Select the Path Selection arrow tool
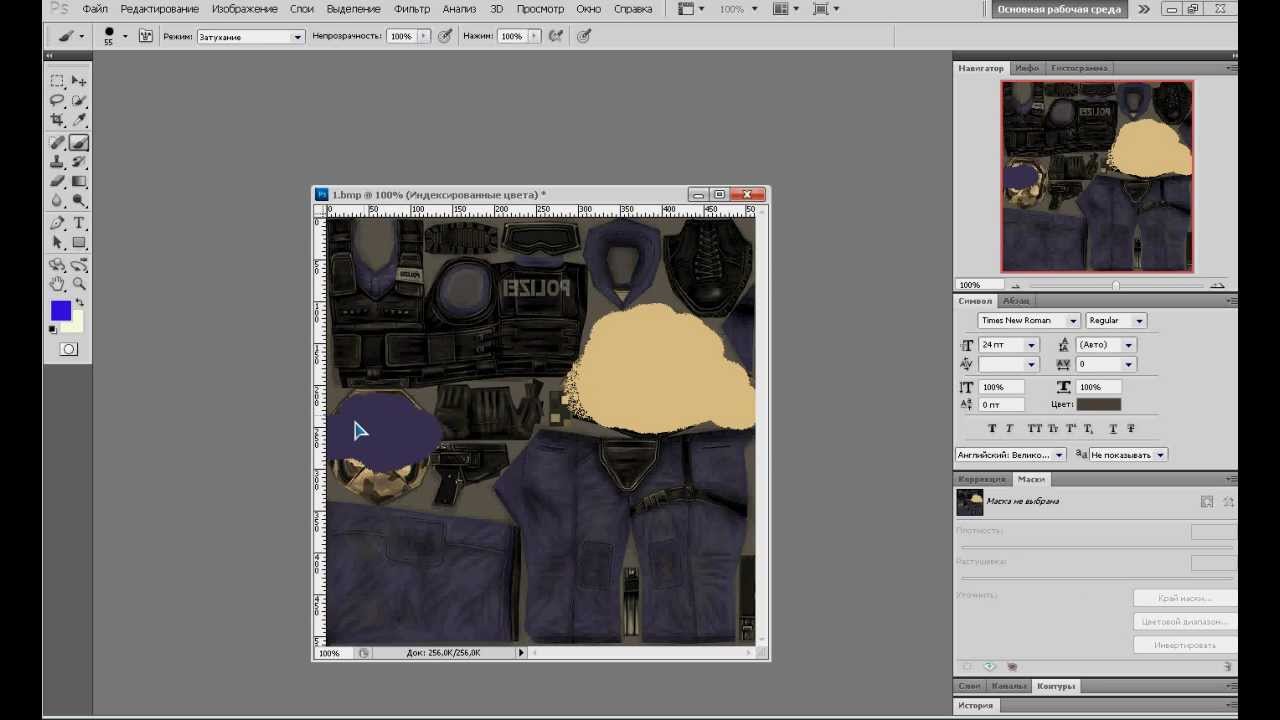Viewport: 1280px width, 720px height. tap(57, 243)
